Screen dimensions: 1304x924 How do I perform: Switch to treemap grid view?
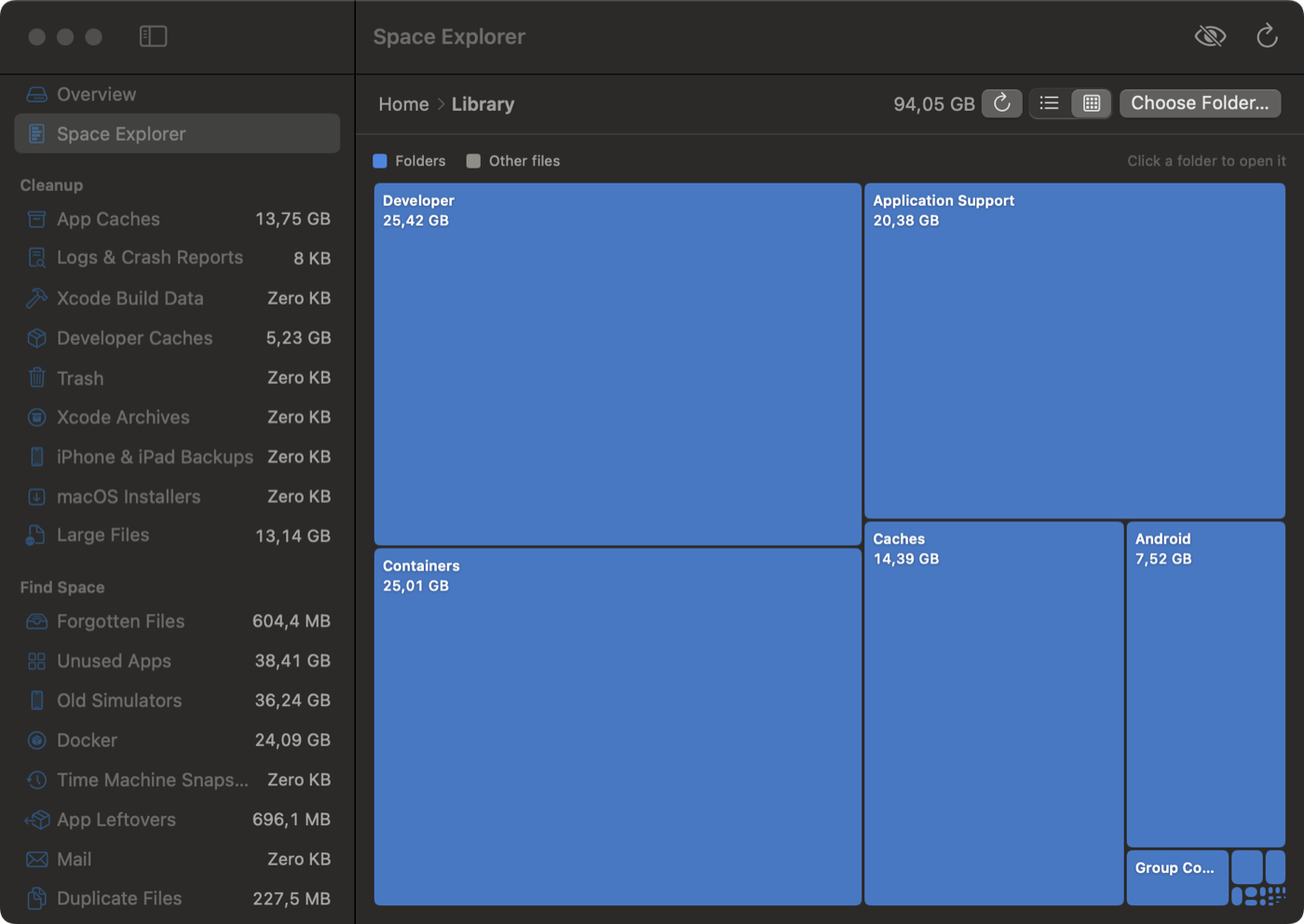click(x=1092, y=103)
